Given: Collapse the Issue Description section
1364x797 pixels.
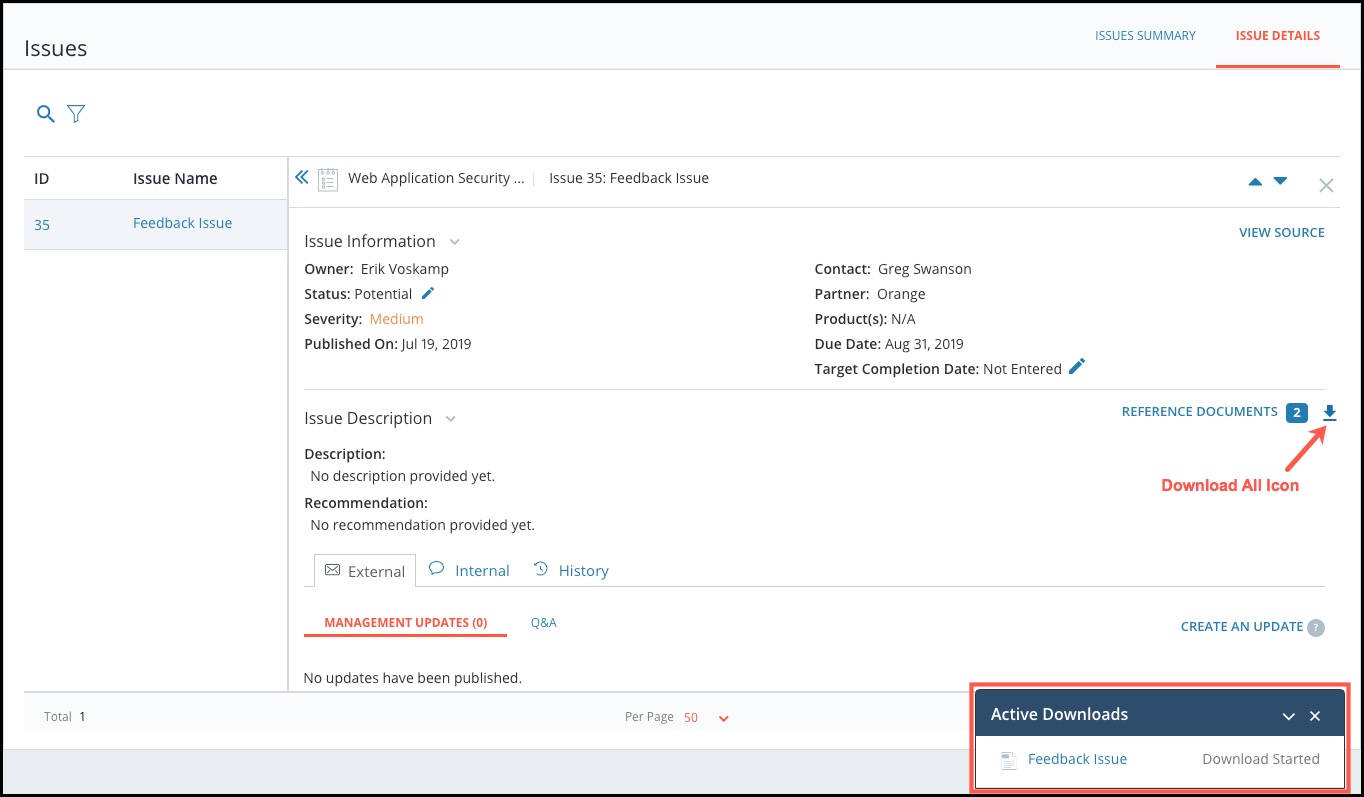Looking at the screenshot, I should (451, 419).
